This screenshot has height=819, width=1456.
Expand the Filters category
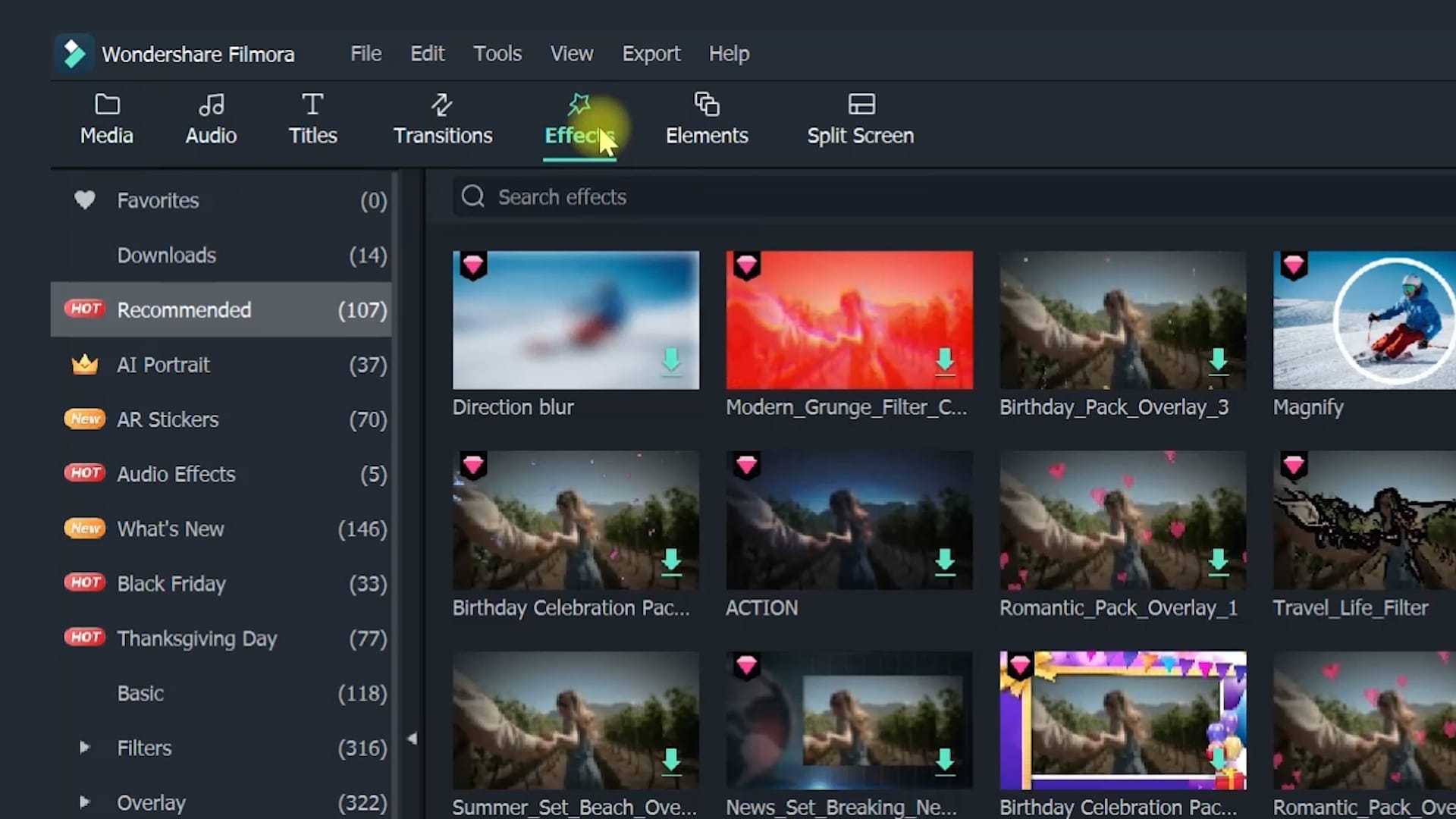pos(85,748)
